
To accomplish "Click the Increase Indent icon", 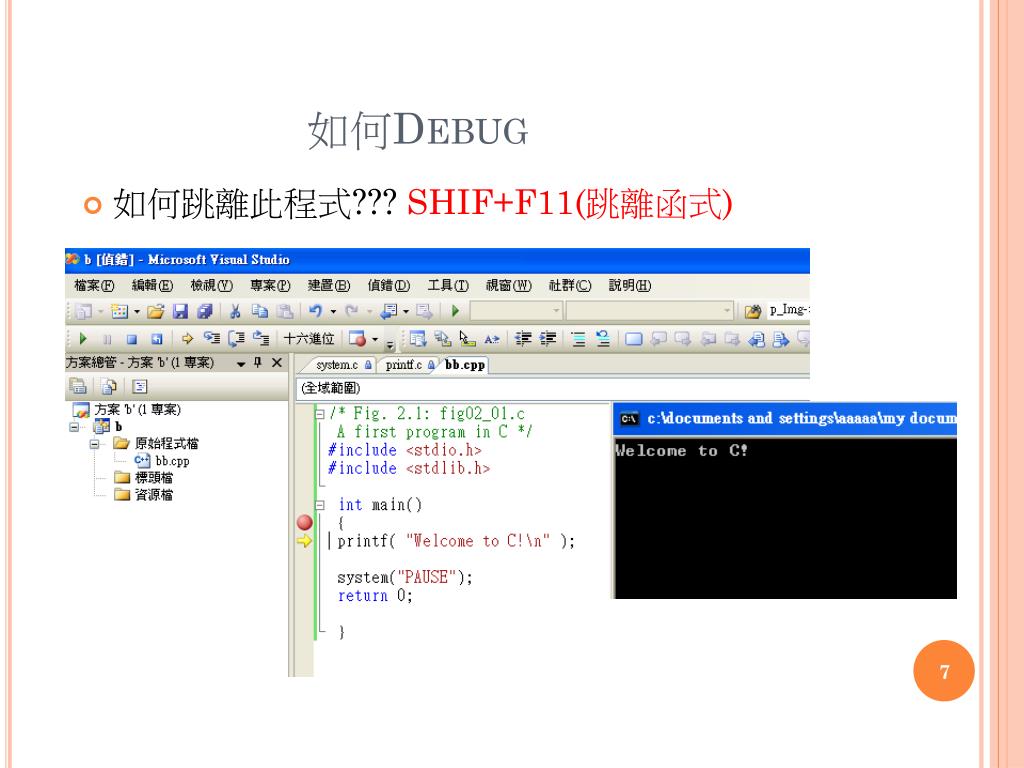I will point(547,338).
